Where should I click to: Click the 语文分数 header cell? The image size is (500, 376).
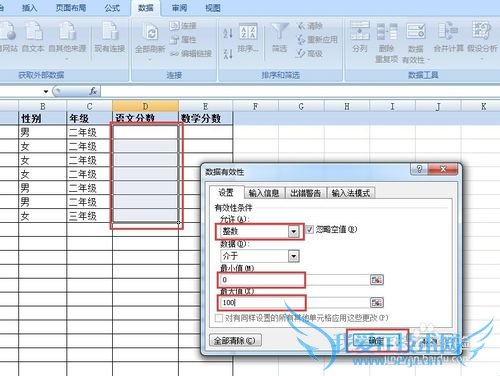coord(146,118)
